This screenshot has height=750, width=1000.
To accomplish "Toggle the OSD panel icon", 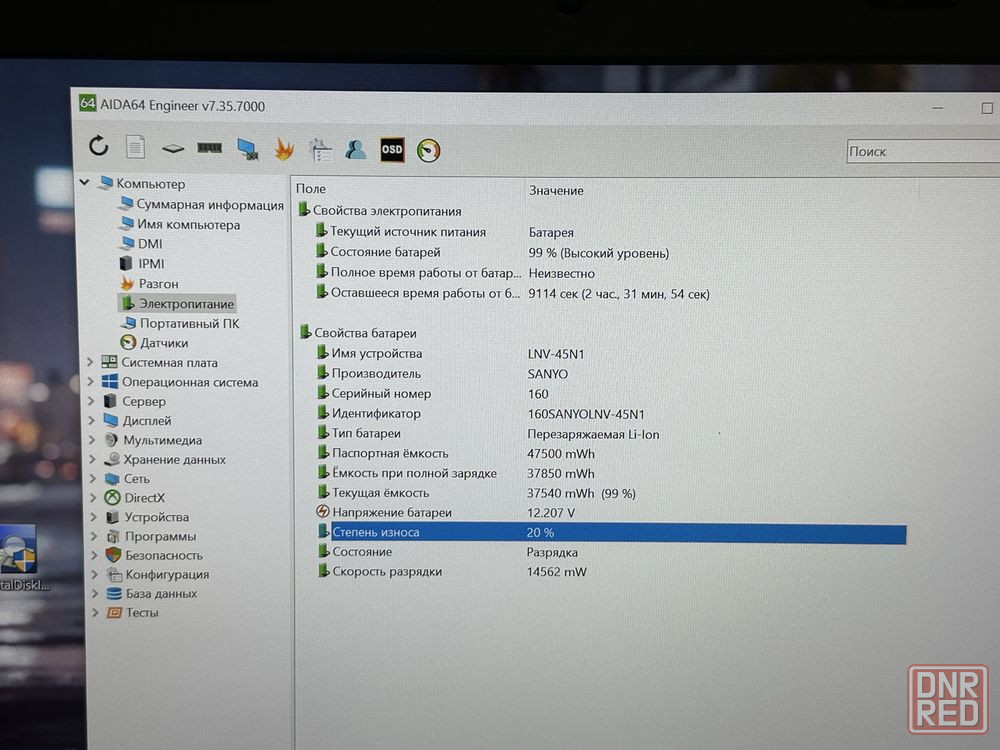I will (x=392, y=150).
